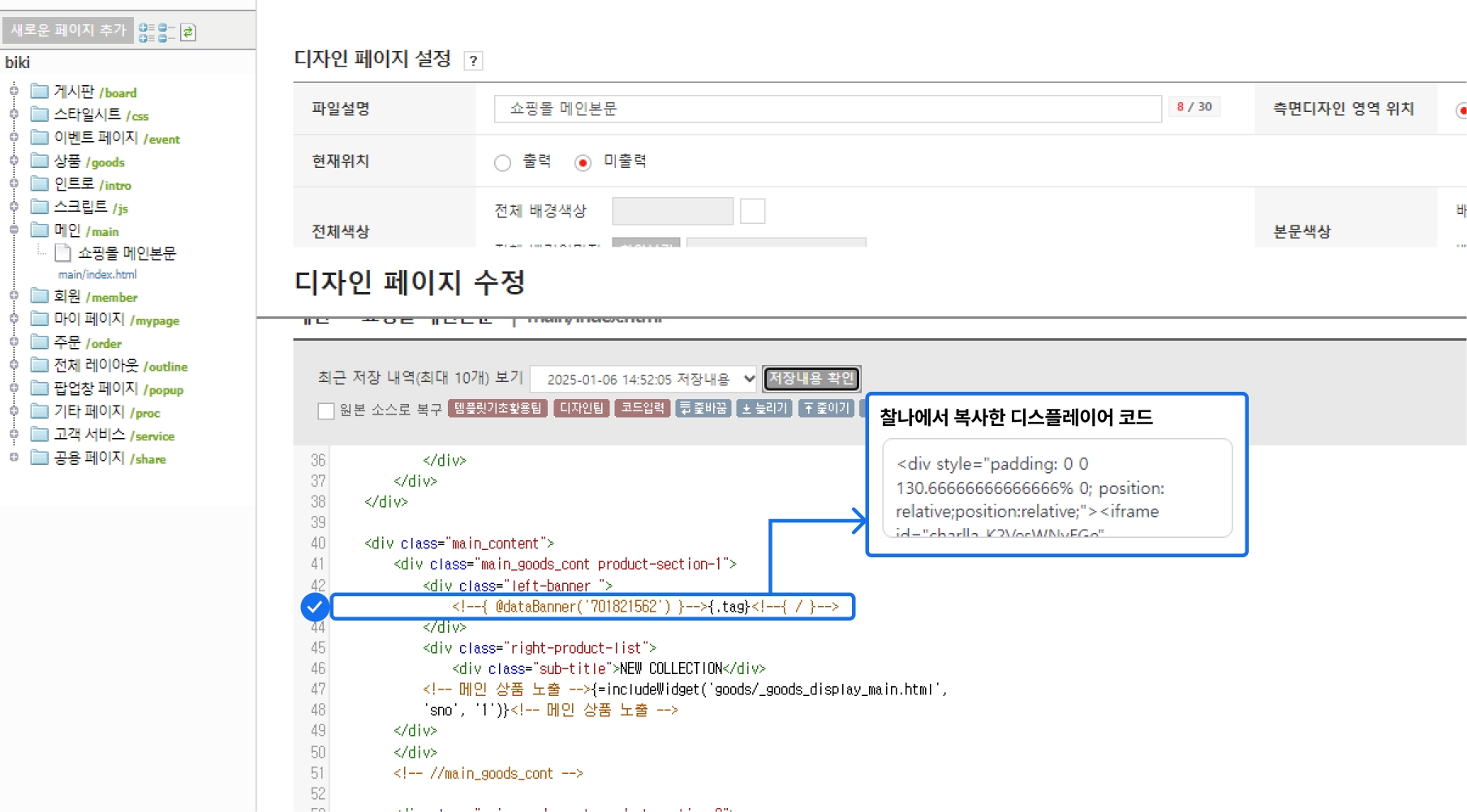This screenshot has width=1467, height=812.
Task: Click the 새로운 페이지 추가 button
Action: coord(68,31)
